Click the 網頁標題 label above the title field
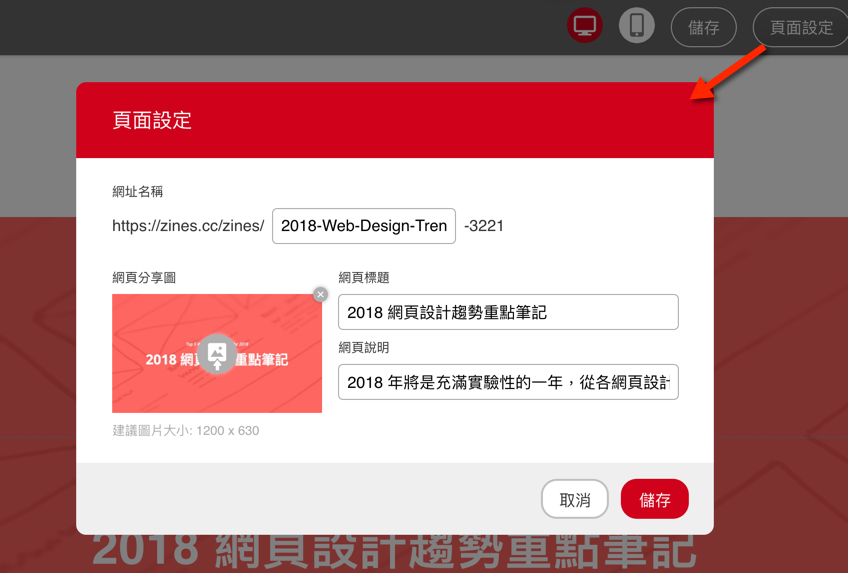Viewport: 848px width, 573px height. [x=364, y=277]
